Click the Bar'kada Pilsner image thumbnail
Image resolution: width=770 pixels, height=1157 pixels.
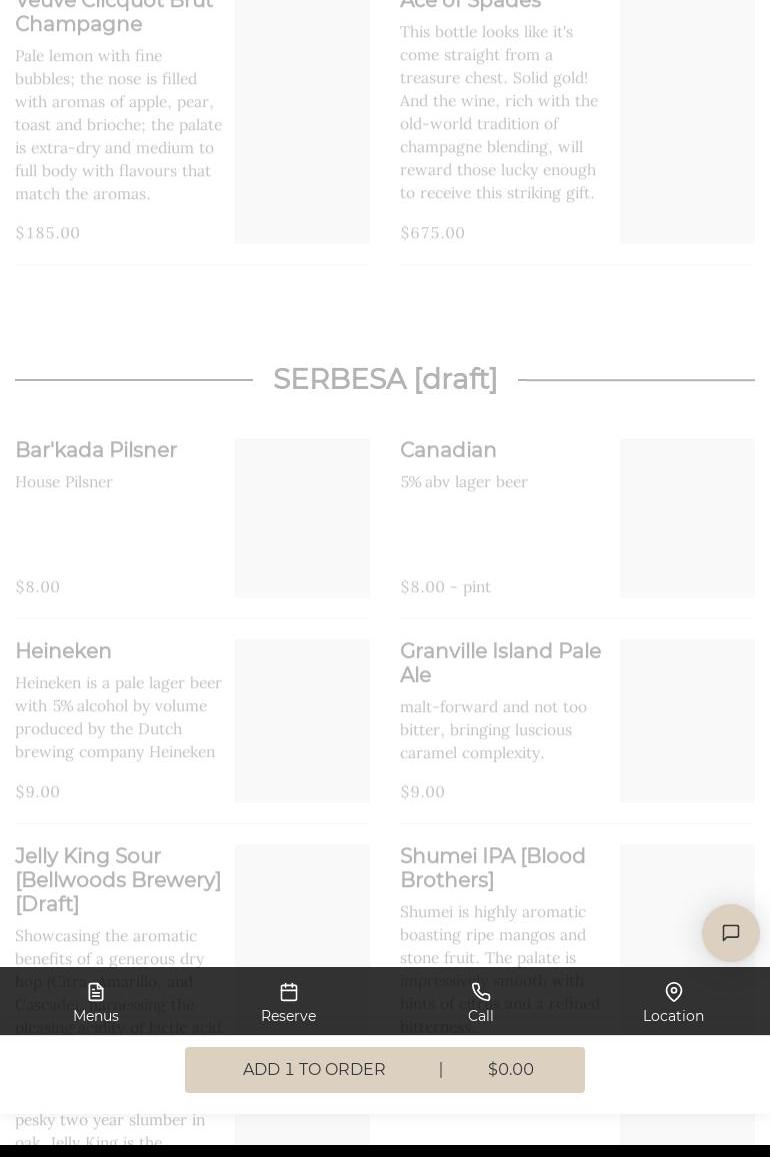click(302, 518)
